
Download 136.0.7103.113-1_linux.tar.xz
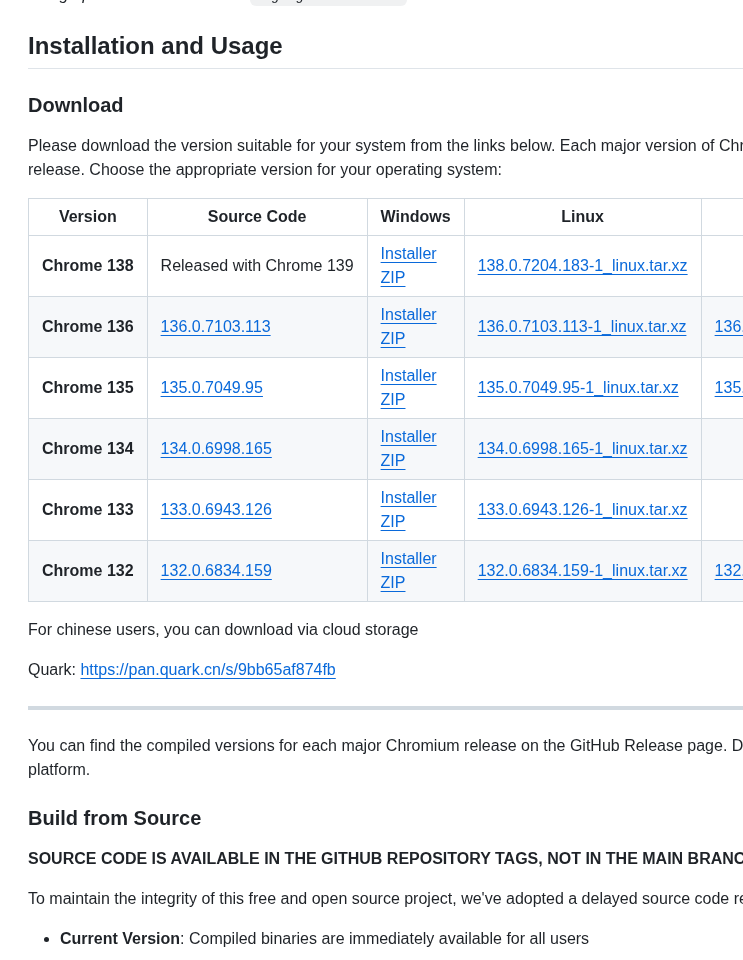click(581, 326)
